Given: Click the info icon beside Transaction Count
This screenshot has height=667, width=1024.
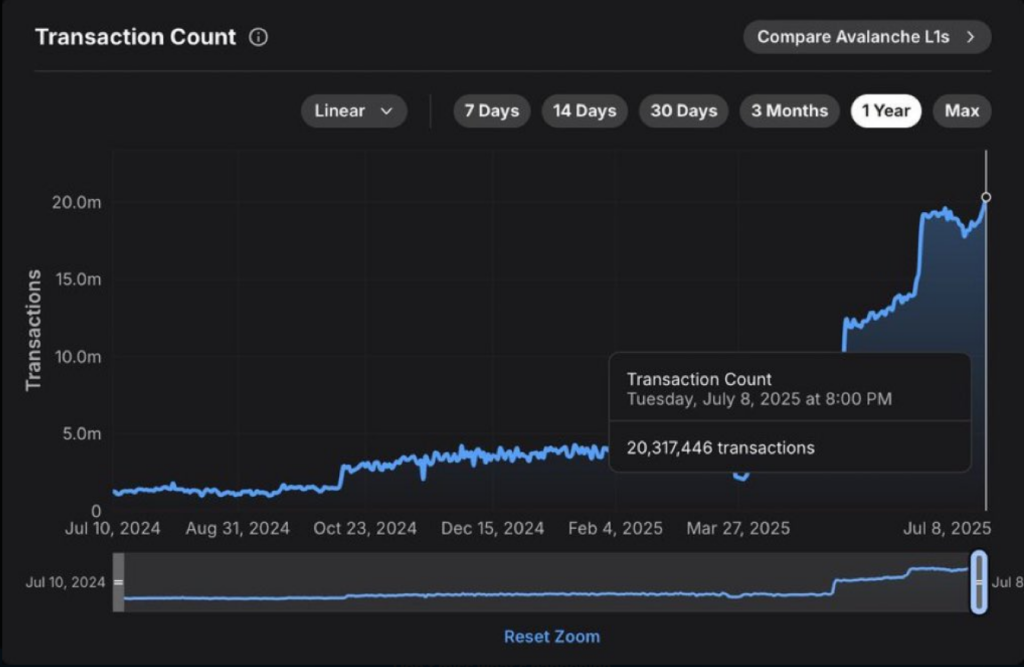Looking at the screenshot, I should [259, 38].
